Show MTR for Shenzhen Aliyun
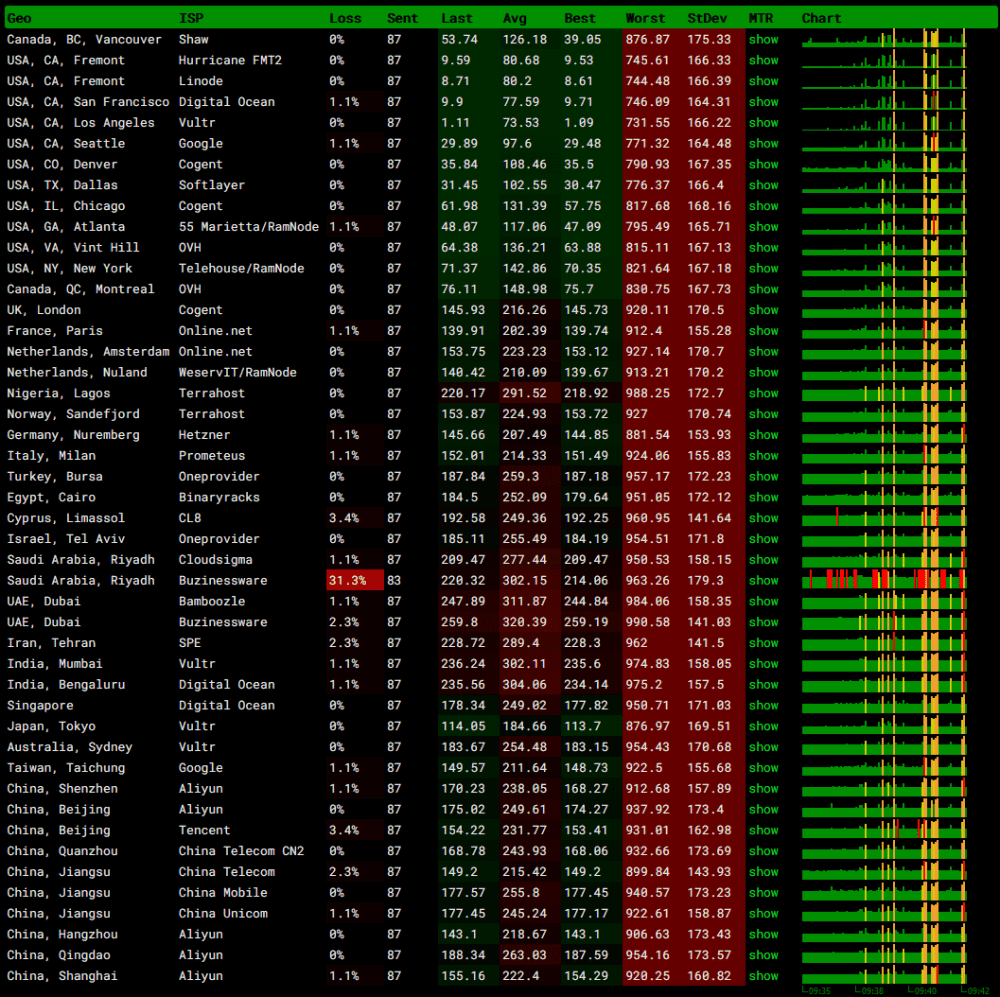 pos(763,788)
